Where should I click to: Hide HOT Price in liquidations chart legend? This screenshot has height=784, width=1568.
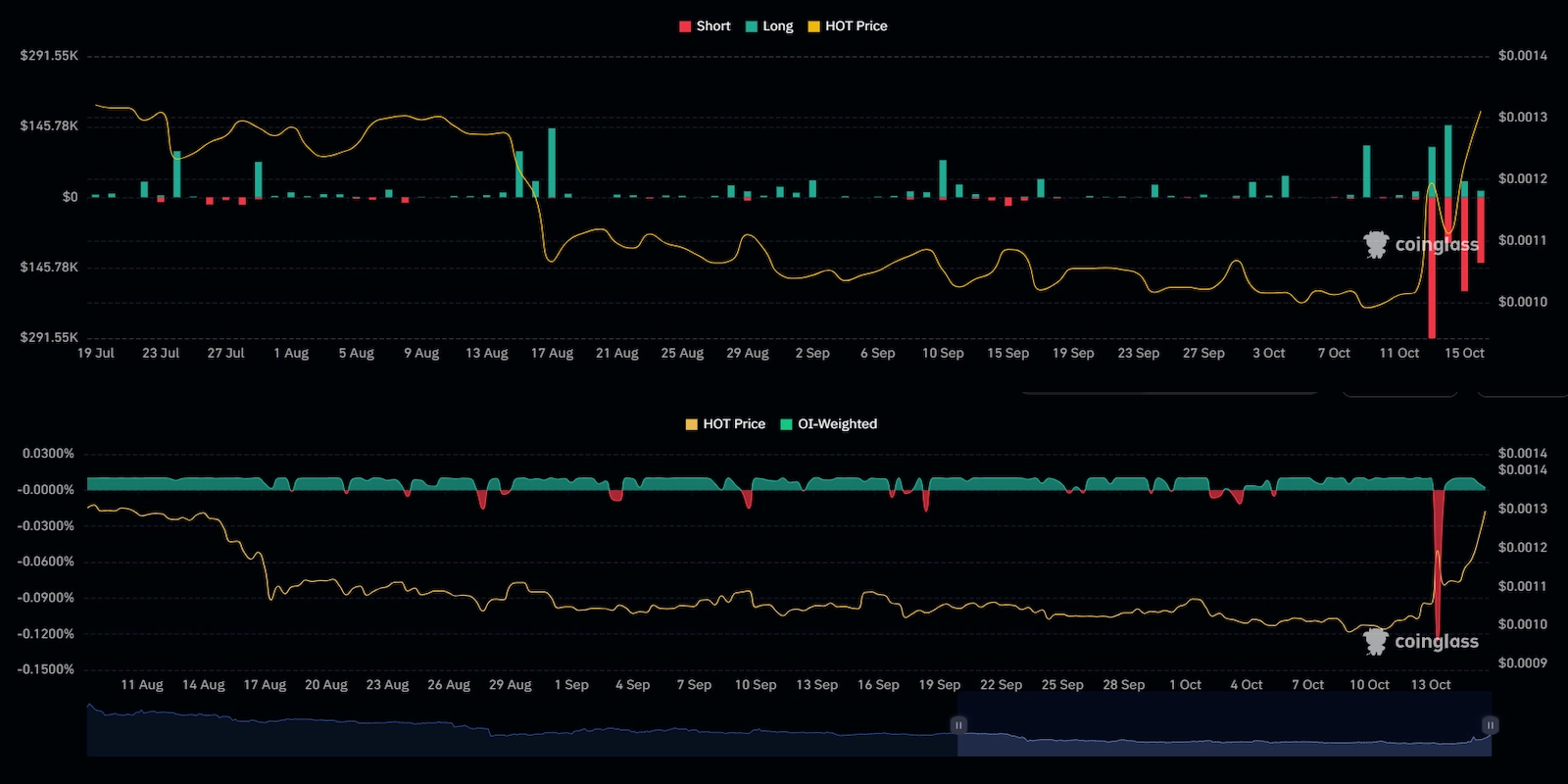[x=856, y=26]
